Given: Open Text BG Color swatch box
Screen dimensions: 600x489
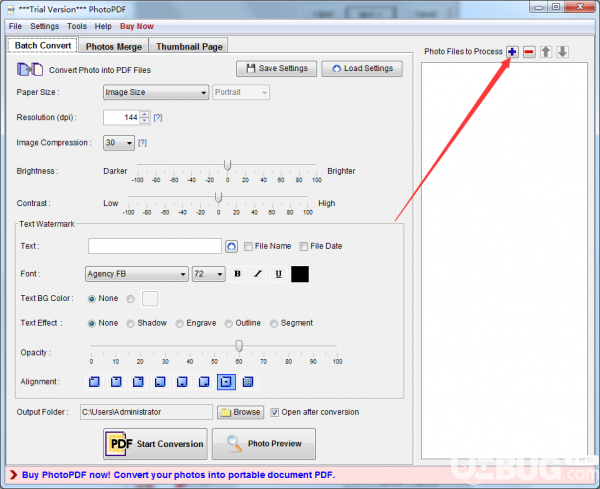Looking at the screenshot, I should pos(150,299).
